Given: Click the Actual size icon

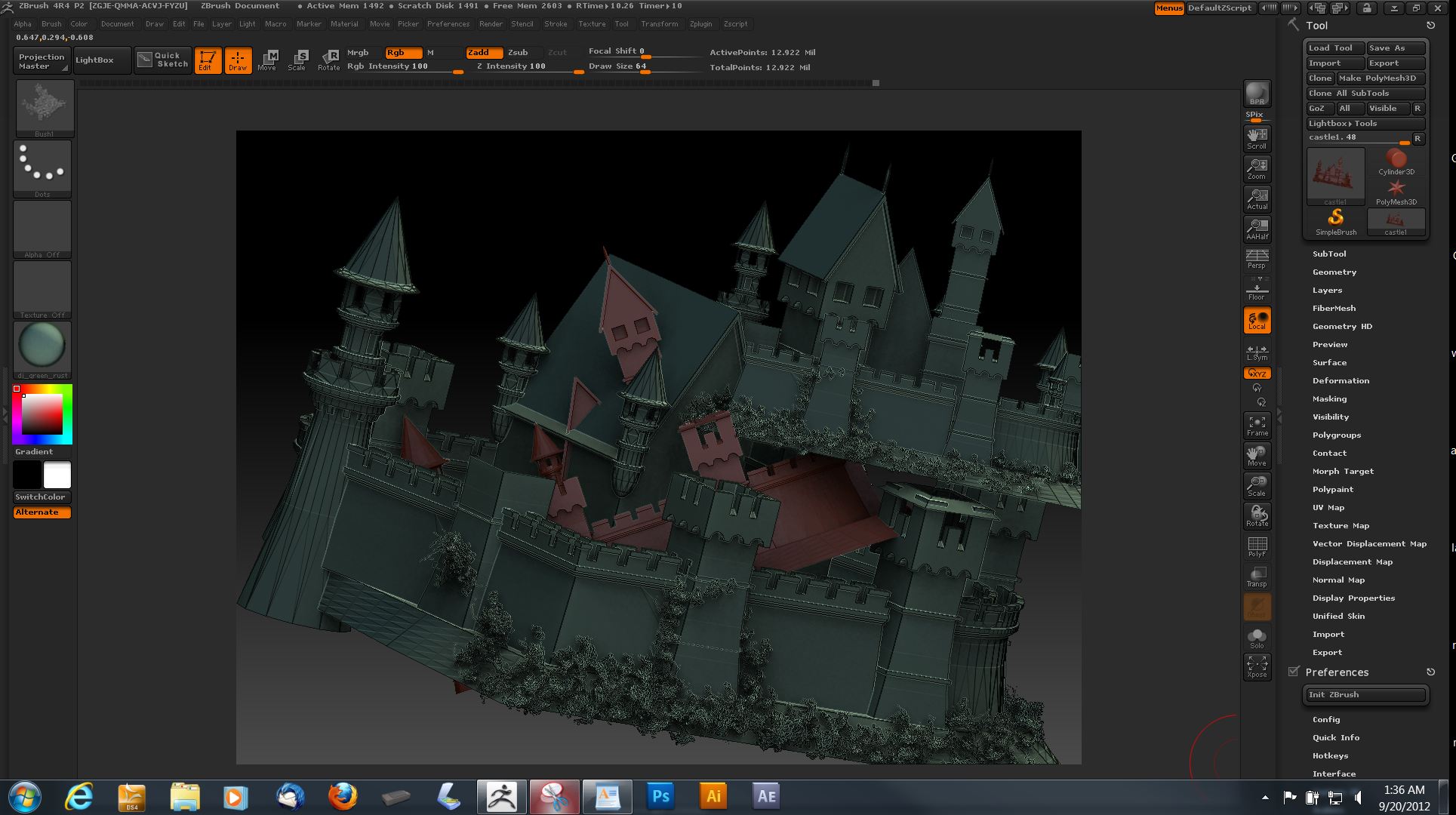Looking at the screenshot, I should coord(1257,198).
